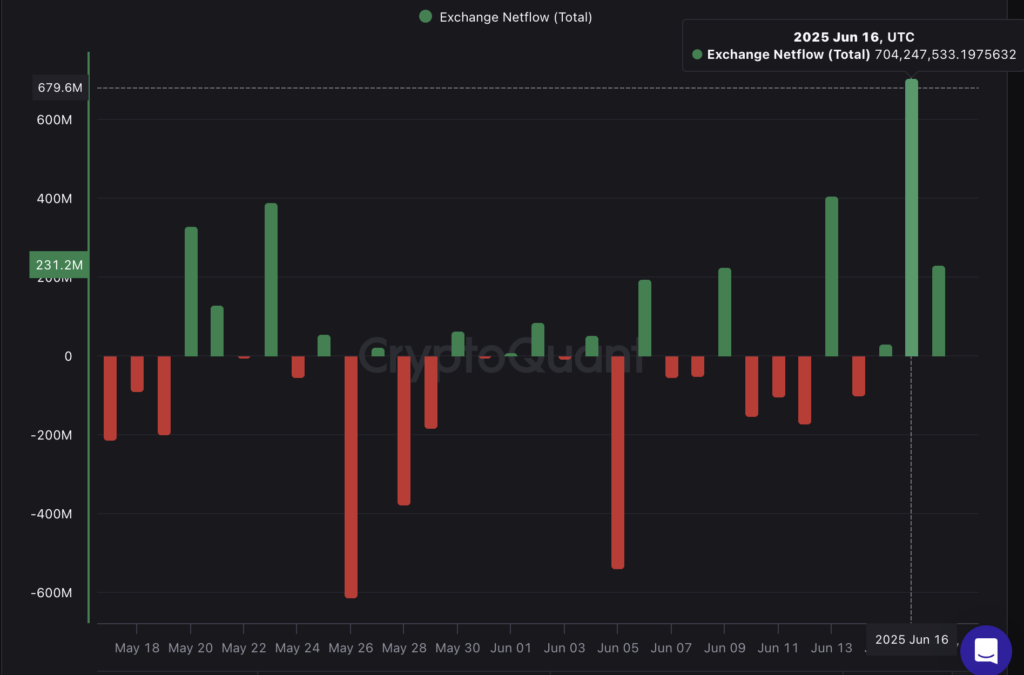Click the Jun 13 axis date label
Viewport: 1024px width, 675px height.
pos(831,648)
